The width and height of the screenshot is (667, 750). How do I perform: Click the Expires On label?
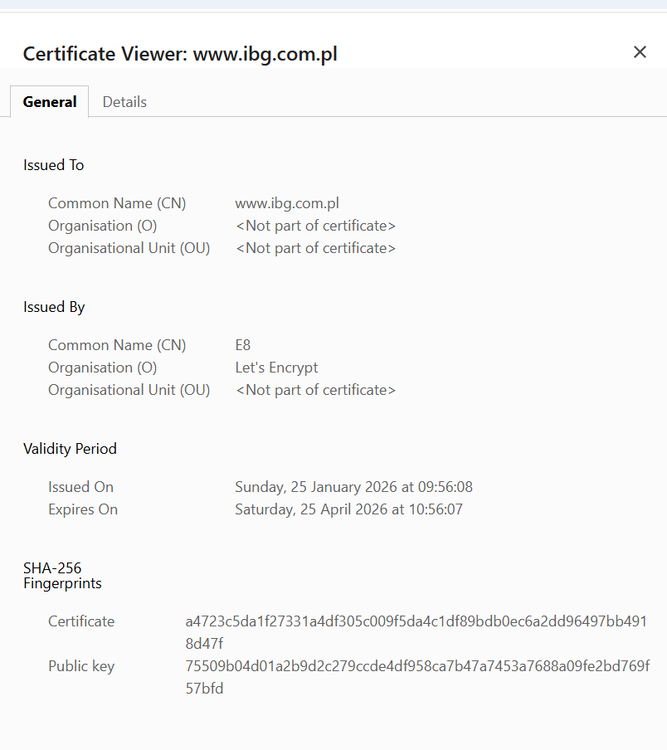pos(83,509)
